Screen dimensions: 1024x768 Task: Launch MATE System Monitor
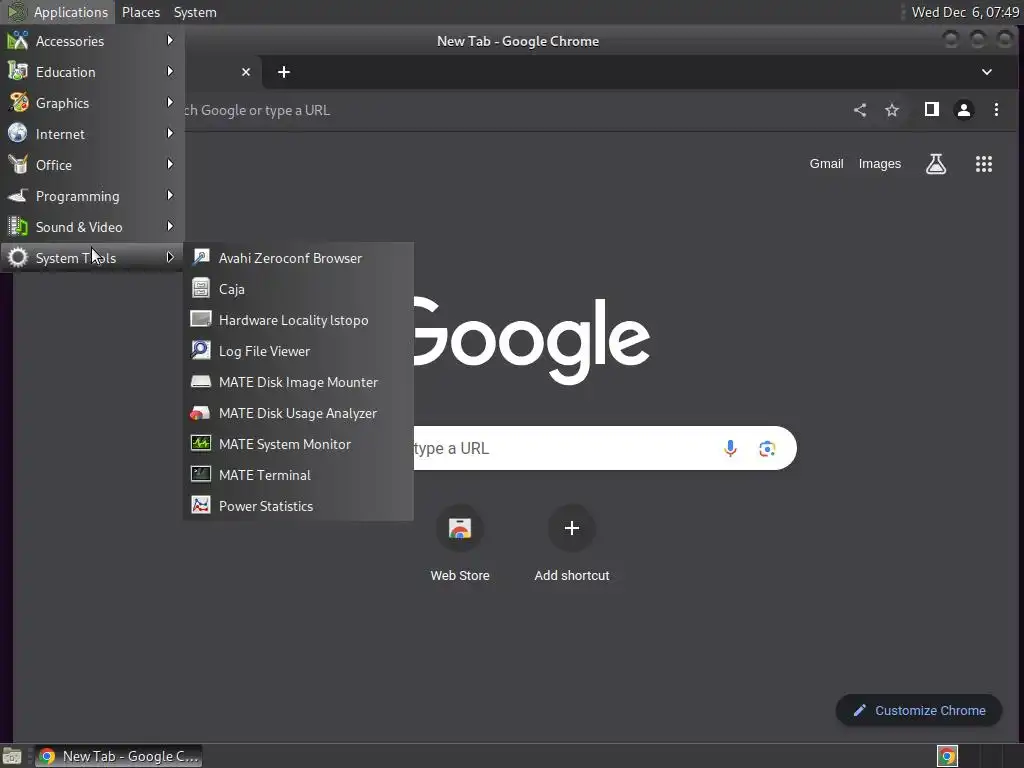(298, 444)
